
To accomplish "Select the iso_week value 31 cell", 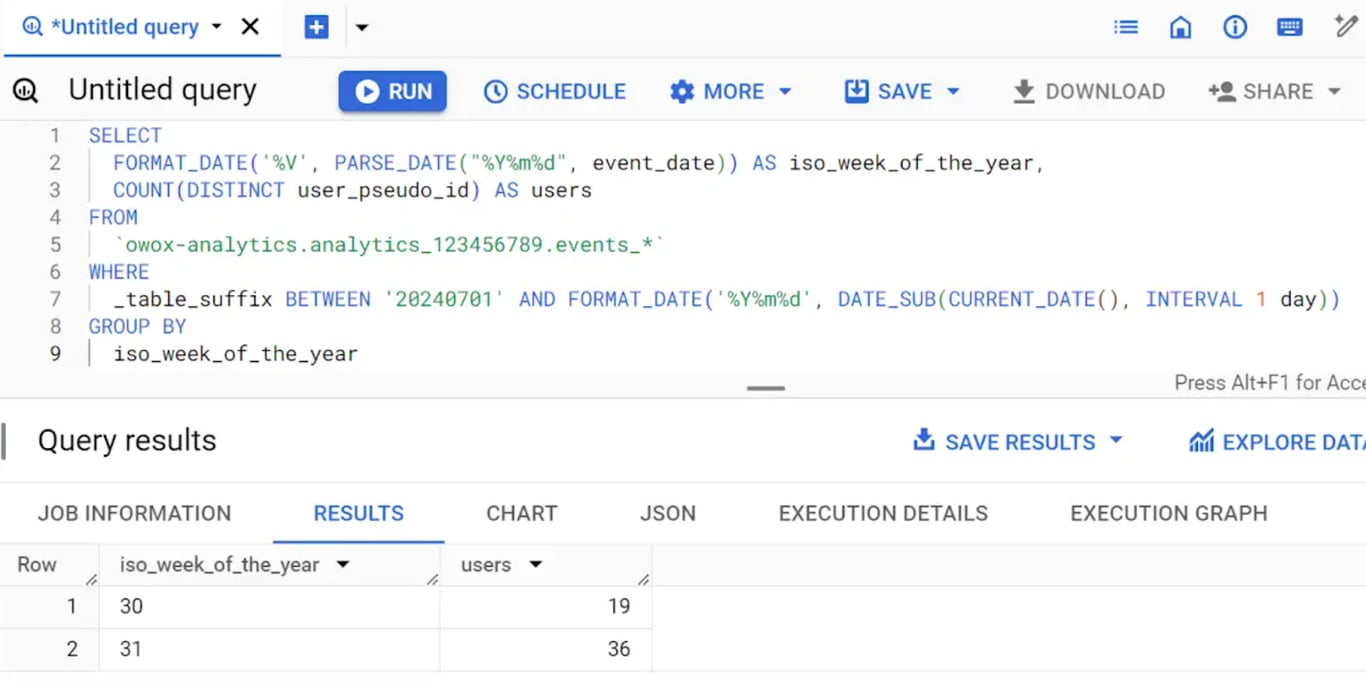I will [269, 649].
